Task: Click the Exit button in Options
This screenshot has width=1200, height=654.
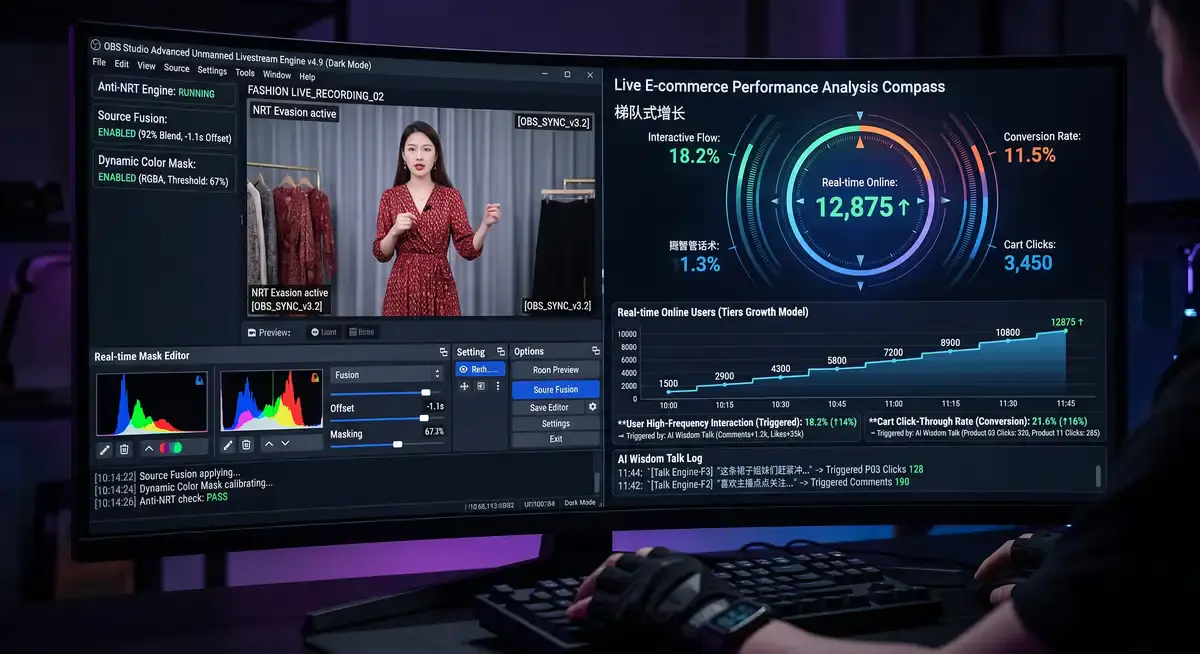Action: [556, 439]
